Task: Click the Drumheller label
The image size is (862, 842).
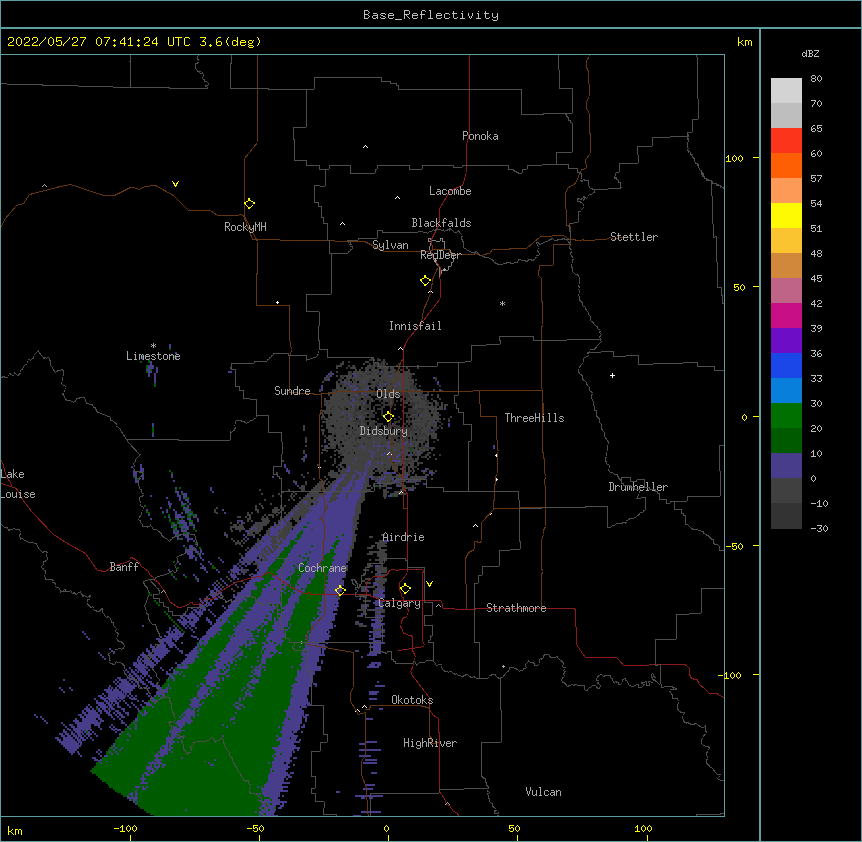Action: pos(638,487)
